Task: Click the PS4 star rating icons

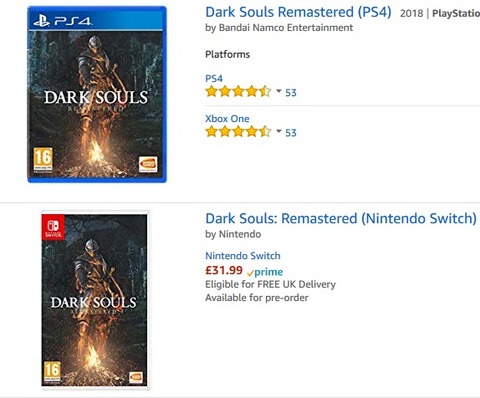Action: tap(238, 91)
